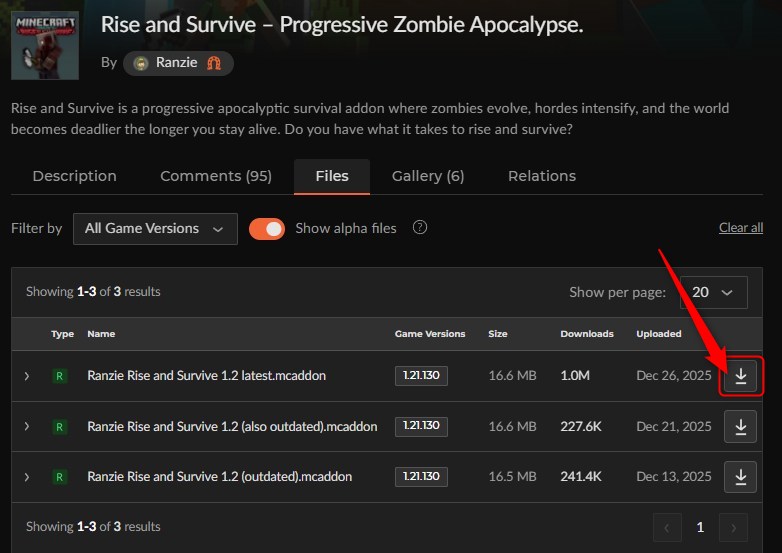Click the author avatar next to Ranzie
782x553 pixels.
[x=141, y=63]
